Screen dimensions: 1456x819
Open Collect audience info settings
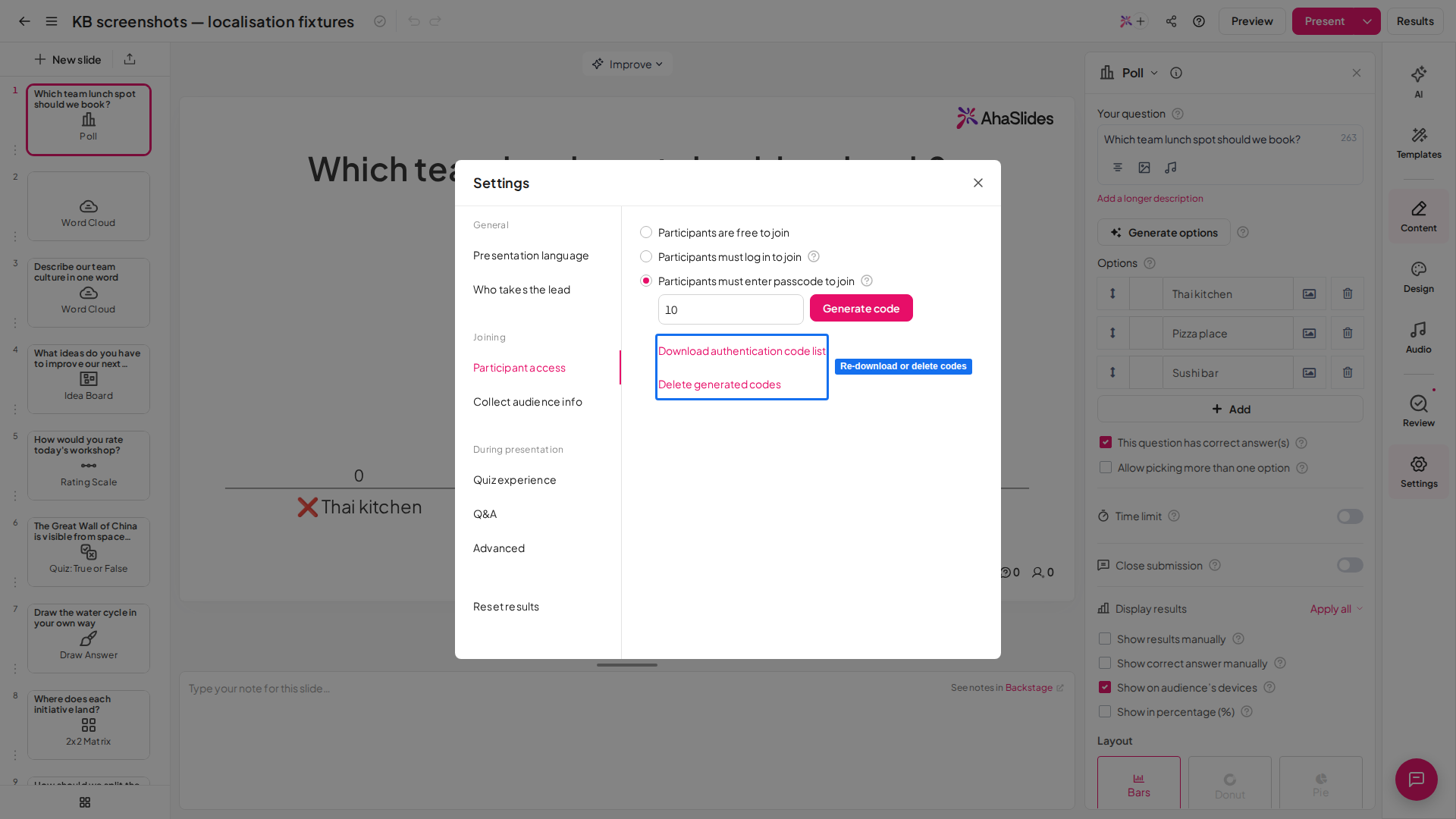(528, 402)
